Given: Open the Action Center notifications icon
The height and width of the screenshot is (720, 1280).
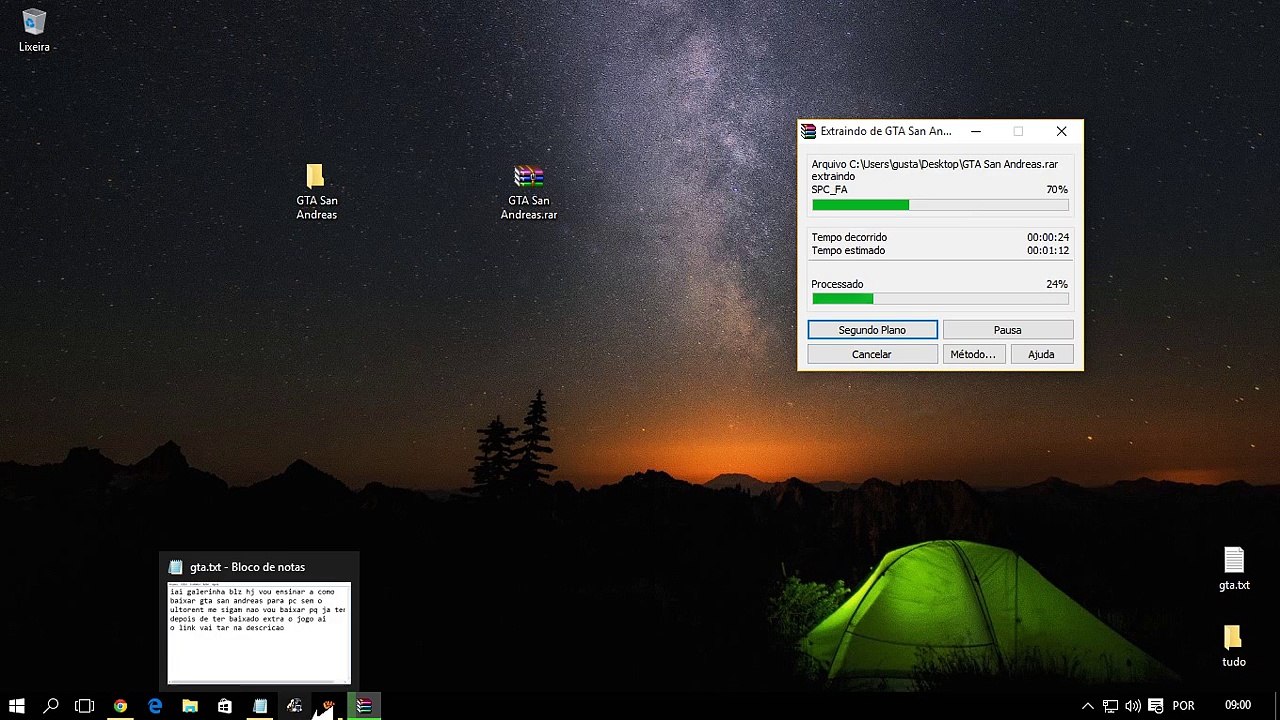Looking at the screenshot, I should 1156,706.
